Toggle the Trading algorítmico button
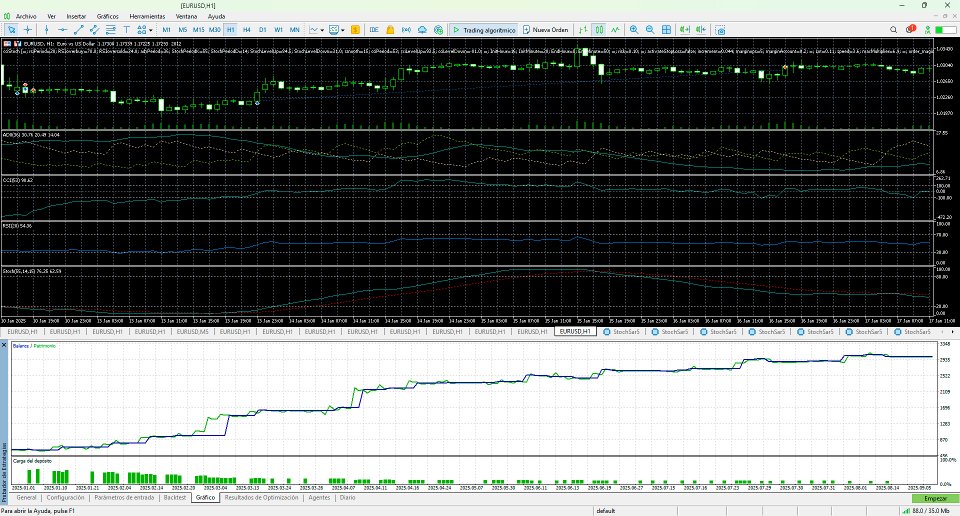The image size is (960, 516). click(485, 30)
